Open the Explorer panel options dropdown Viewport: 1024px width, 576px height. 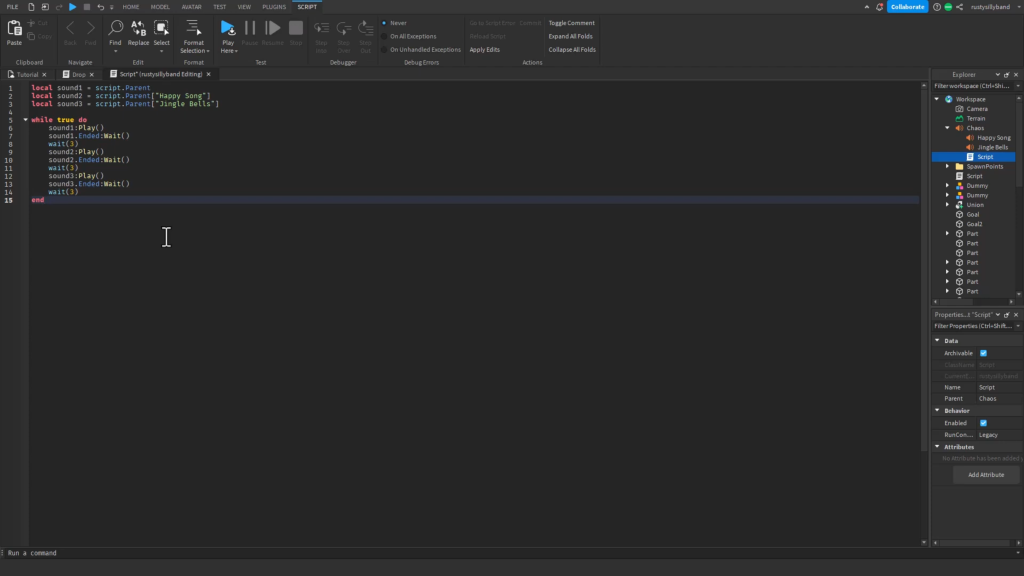coord(997,74)
